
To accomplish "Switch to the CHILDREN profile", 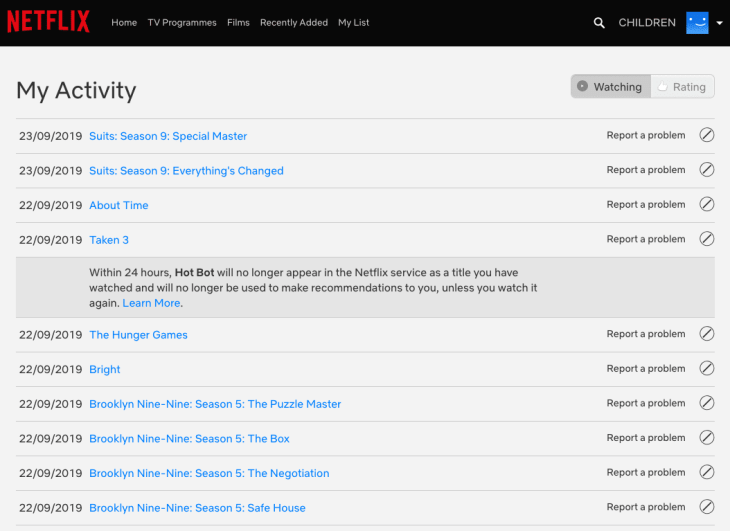I will tap(647, 22).
